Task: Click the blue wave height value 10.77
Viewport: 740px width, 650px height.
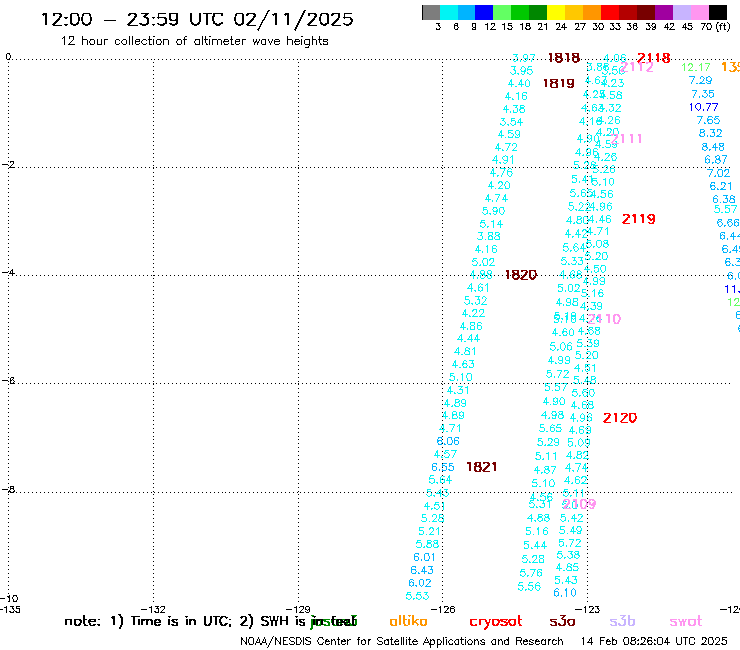Action: pos(703,107)
